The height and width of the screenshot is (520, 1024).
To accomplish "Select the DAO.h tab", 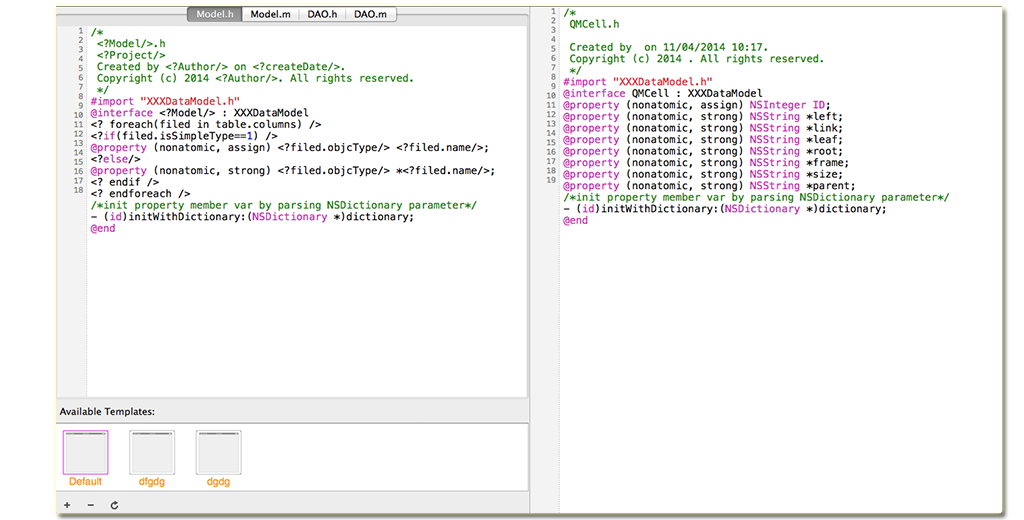I will pos(323,14).
